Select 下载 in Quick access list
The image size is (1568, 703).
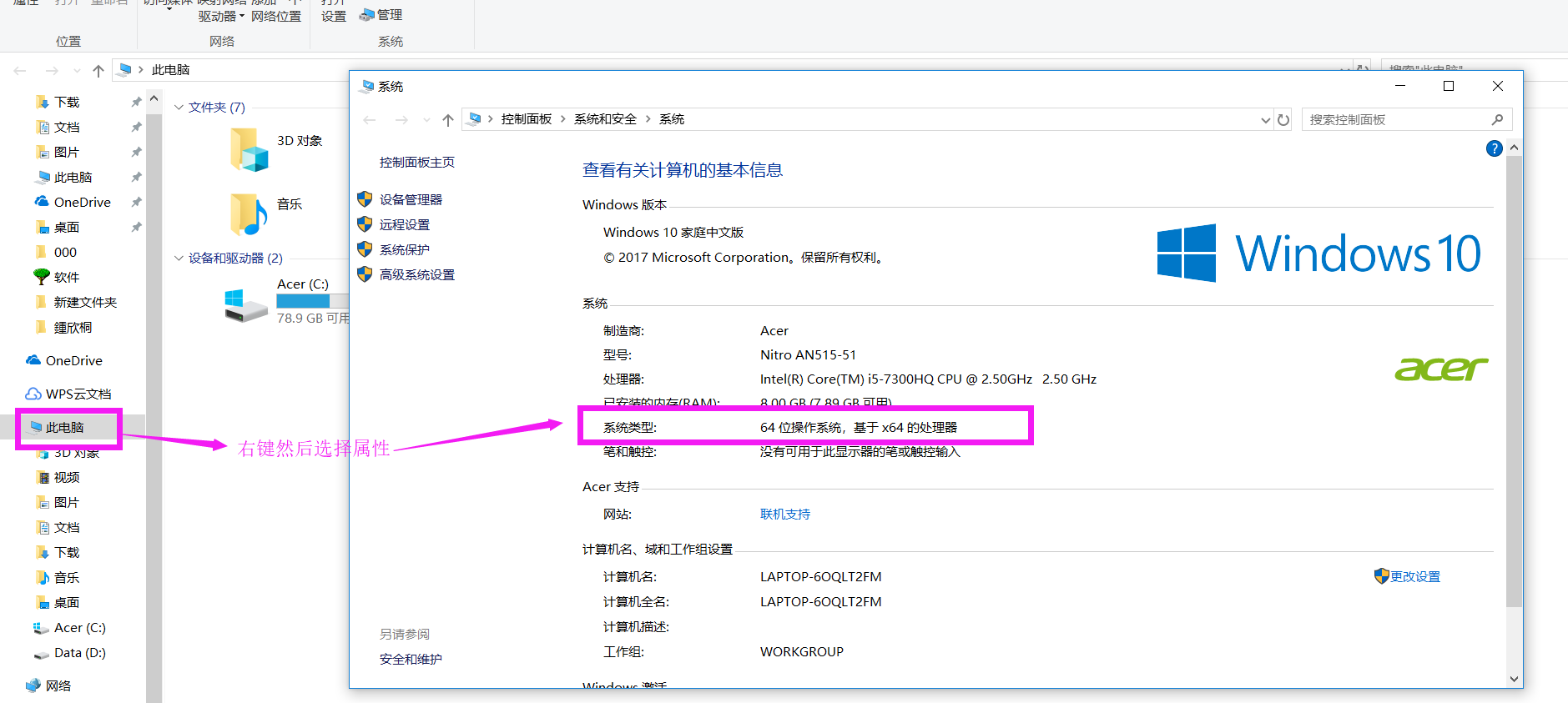tap(67, 102)
